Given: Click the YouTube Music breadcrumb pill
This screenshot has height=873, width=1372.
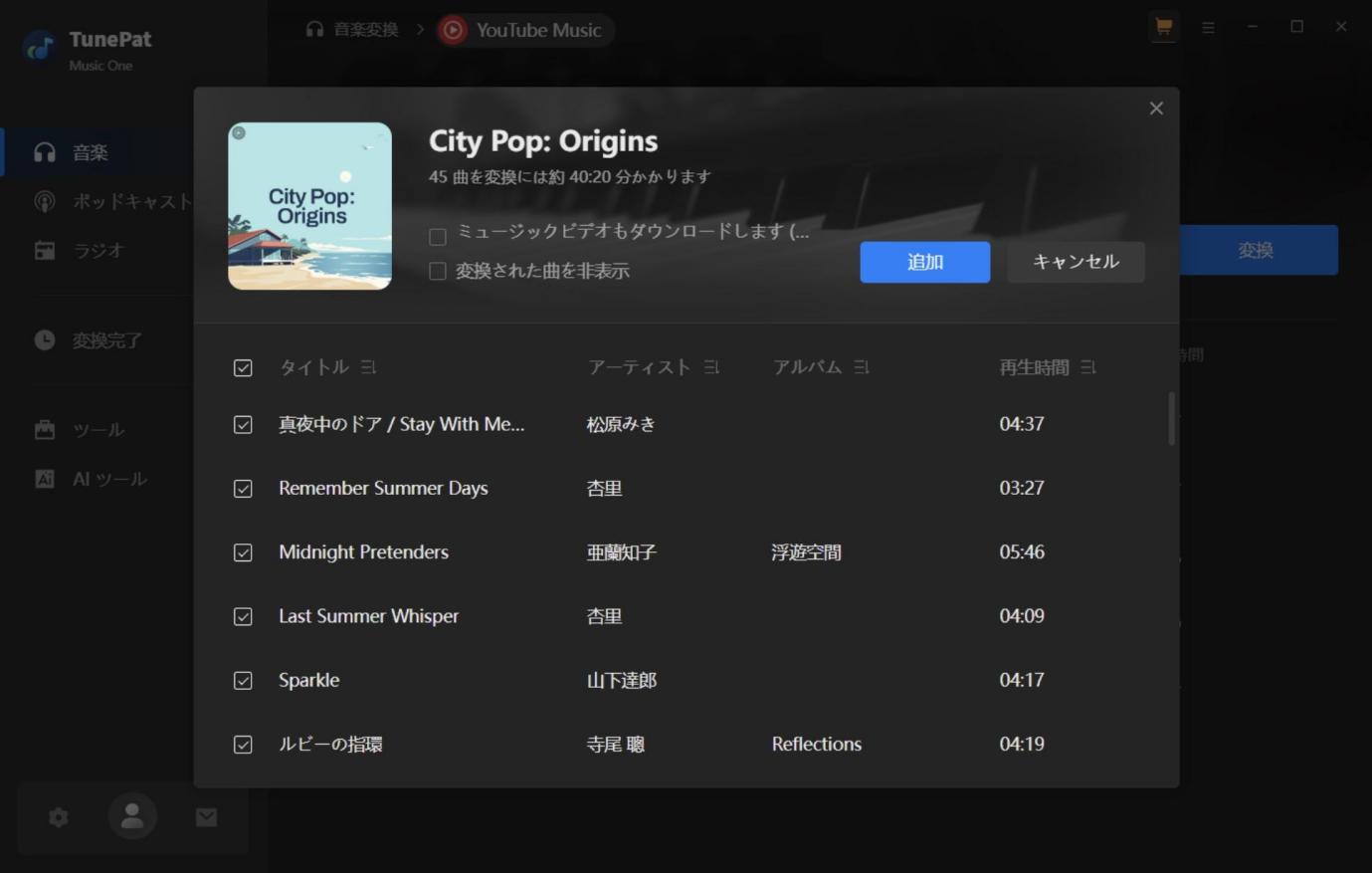Looking at the screenshot, I should [x=525, y=30].
